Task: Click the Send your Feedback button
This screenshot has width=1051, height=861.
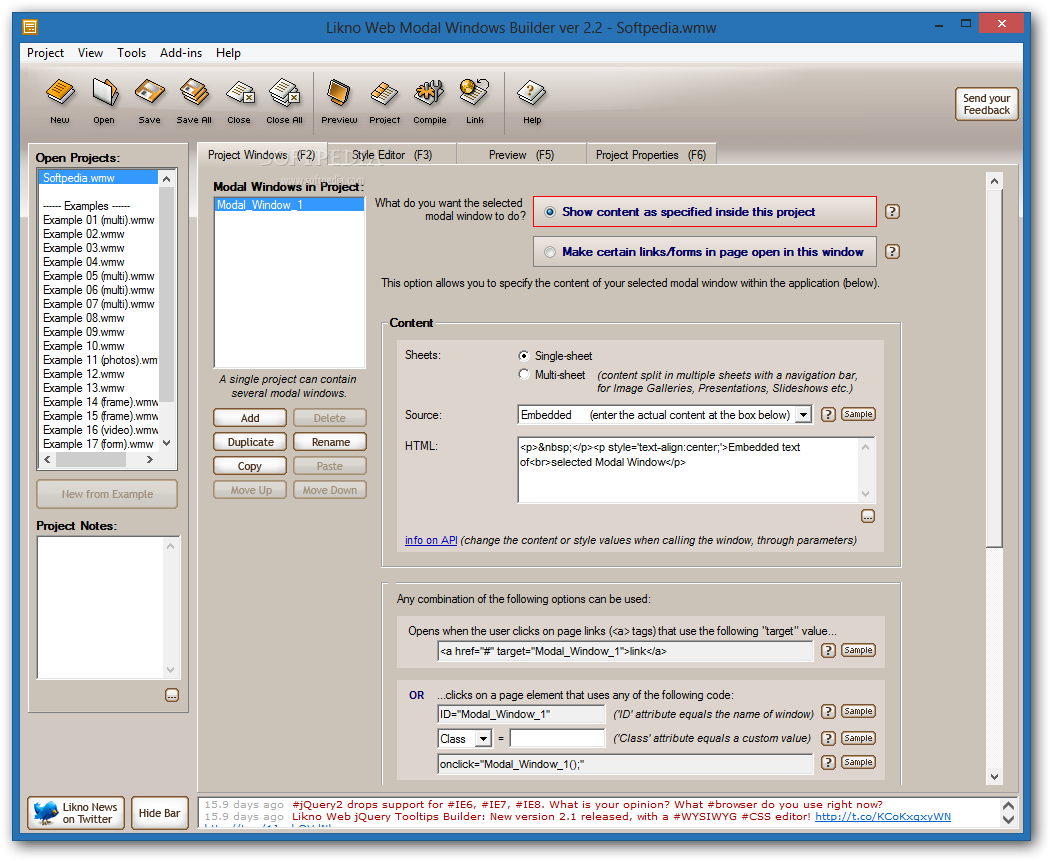Action: [x=987, y=104]
